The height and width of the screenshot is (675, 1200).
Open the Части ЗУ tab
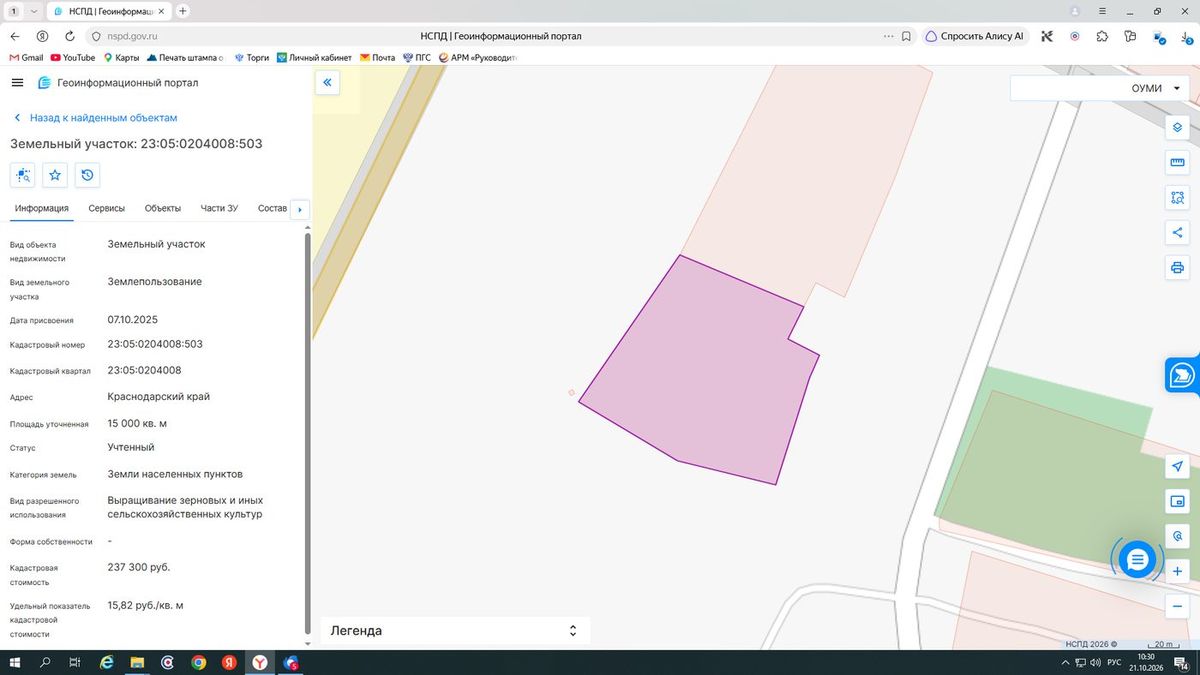pos(219,208)
